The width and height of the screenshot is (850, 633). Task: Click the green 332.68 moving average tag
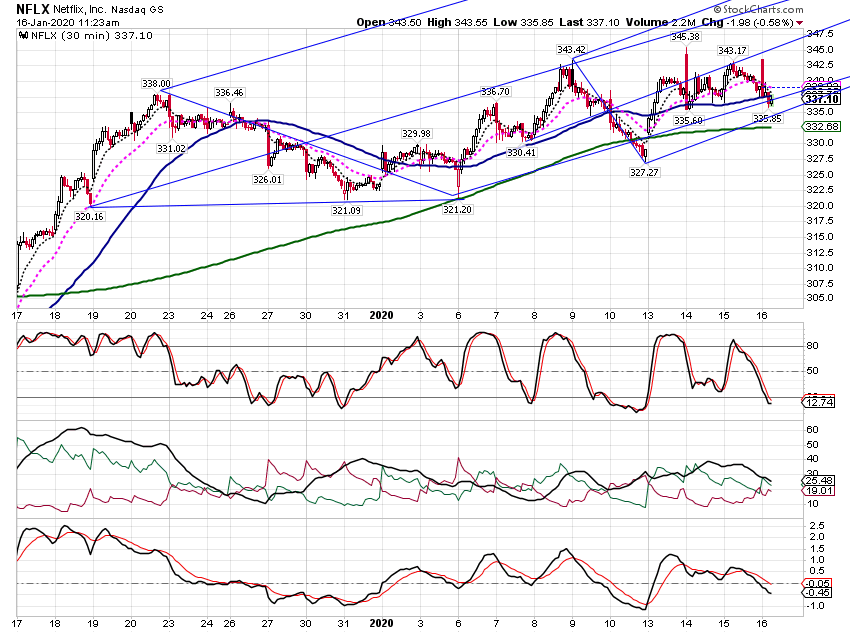click(x=821, y=127)
